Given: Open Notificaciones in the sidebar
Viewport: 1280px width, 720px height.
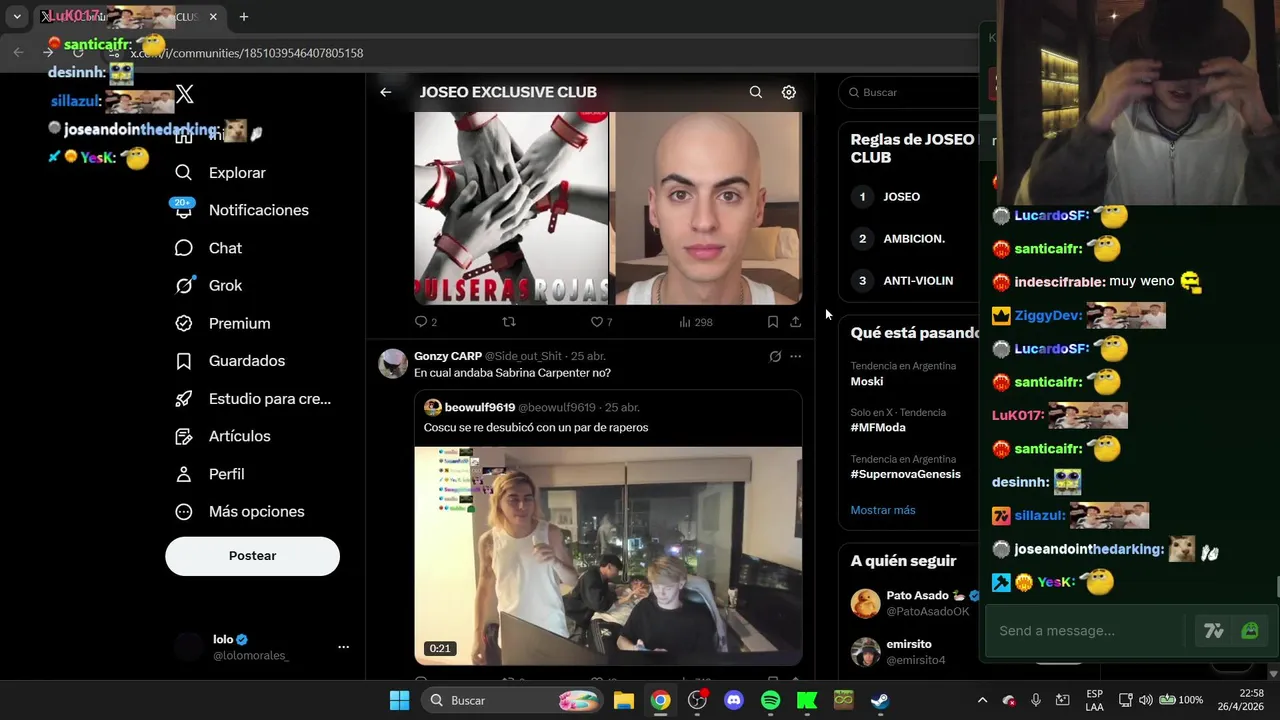Looking at the screenshot, I should point(242,210).
